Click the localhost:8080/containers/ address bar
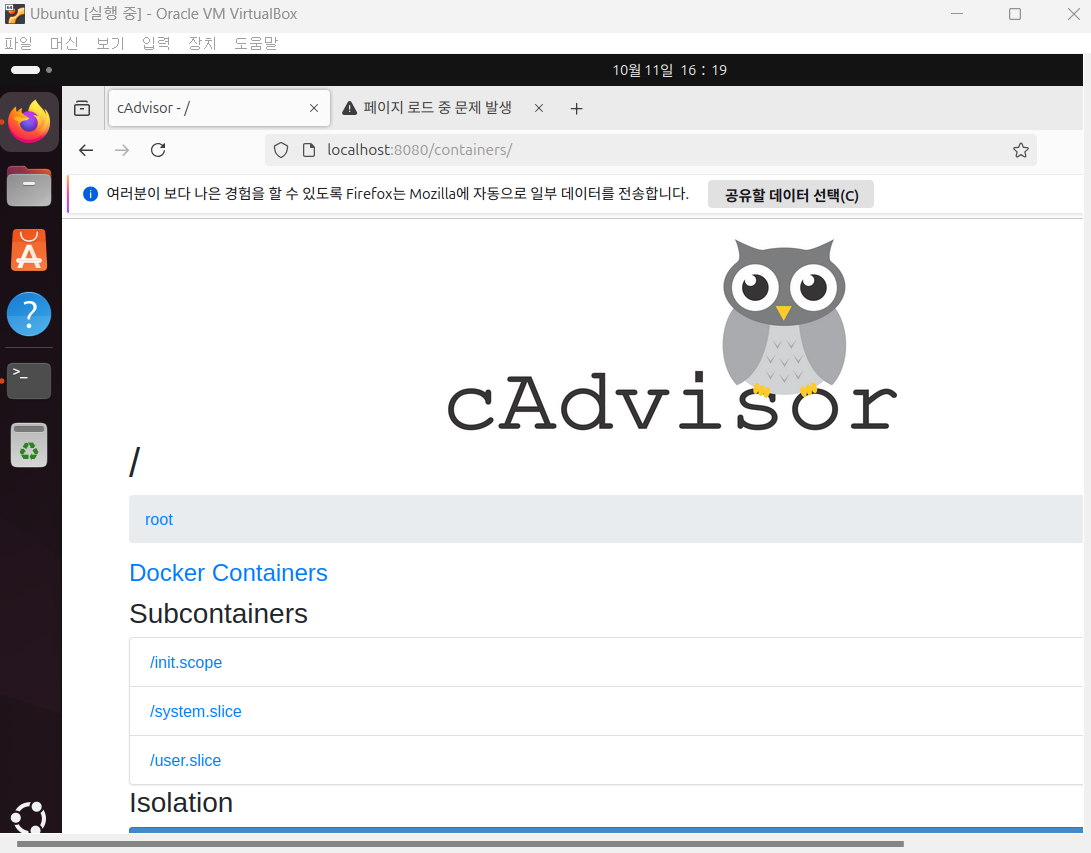This screenshot has width=1091, height=853. click(x=651, y=150)
